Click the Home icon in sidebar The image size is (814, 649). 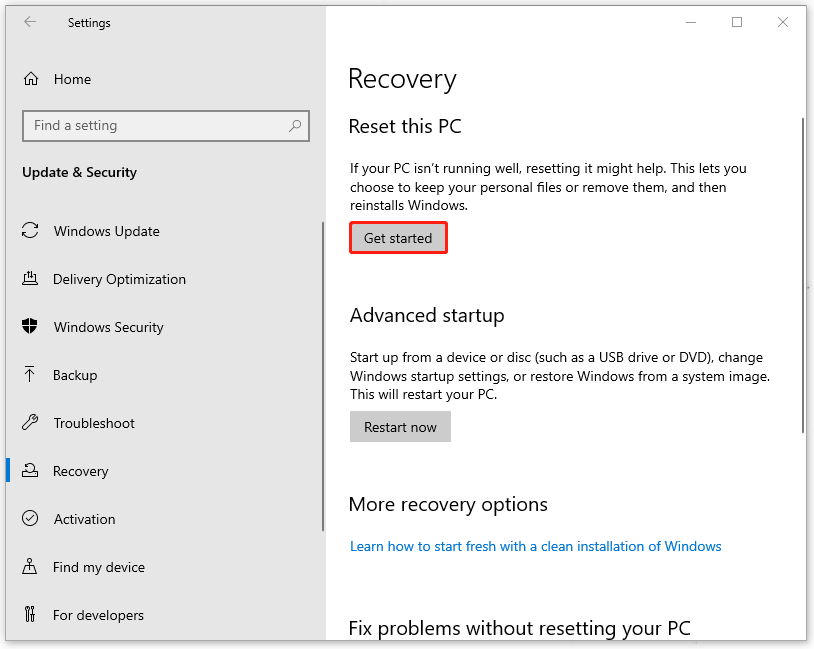click(31, 79)
